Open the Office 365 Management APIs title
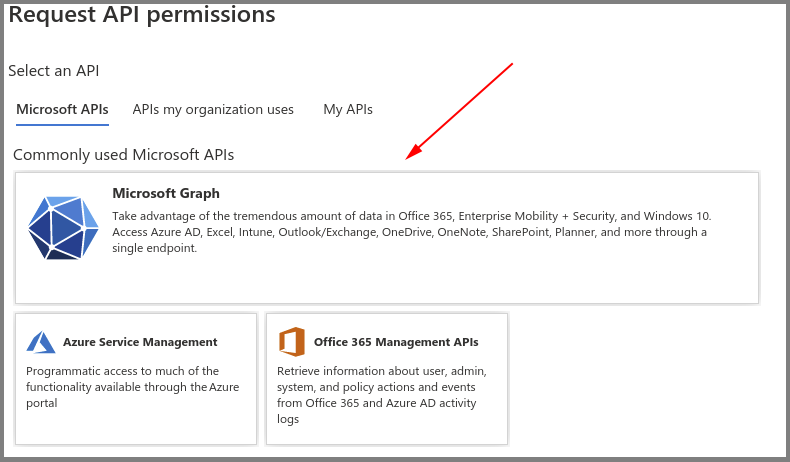Screen dimensions: 790x462 [396, 342]
